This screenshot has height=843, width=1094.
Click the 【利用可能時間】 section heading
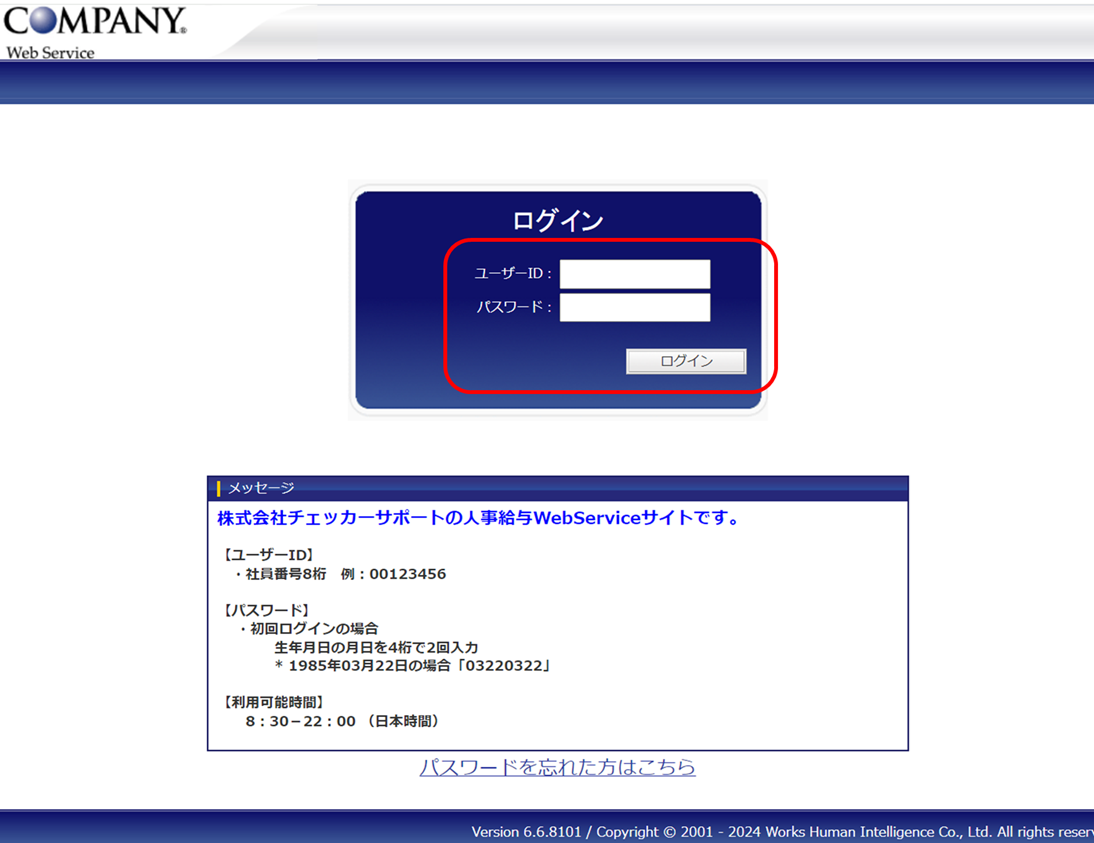tap(273, 702)
